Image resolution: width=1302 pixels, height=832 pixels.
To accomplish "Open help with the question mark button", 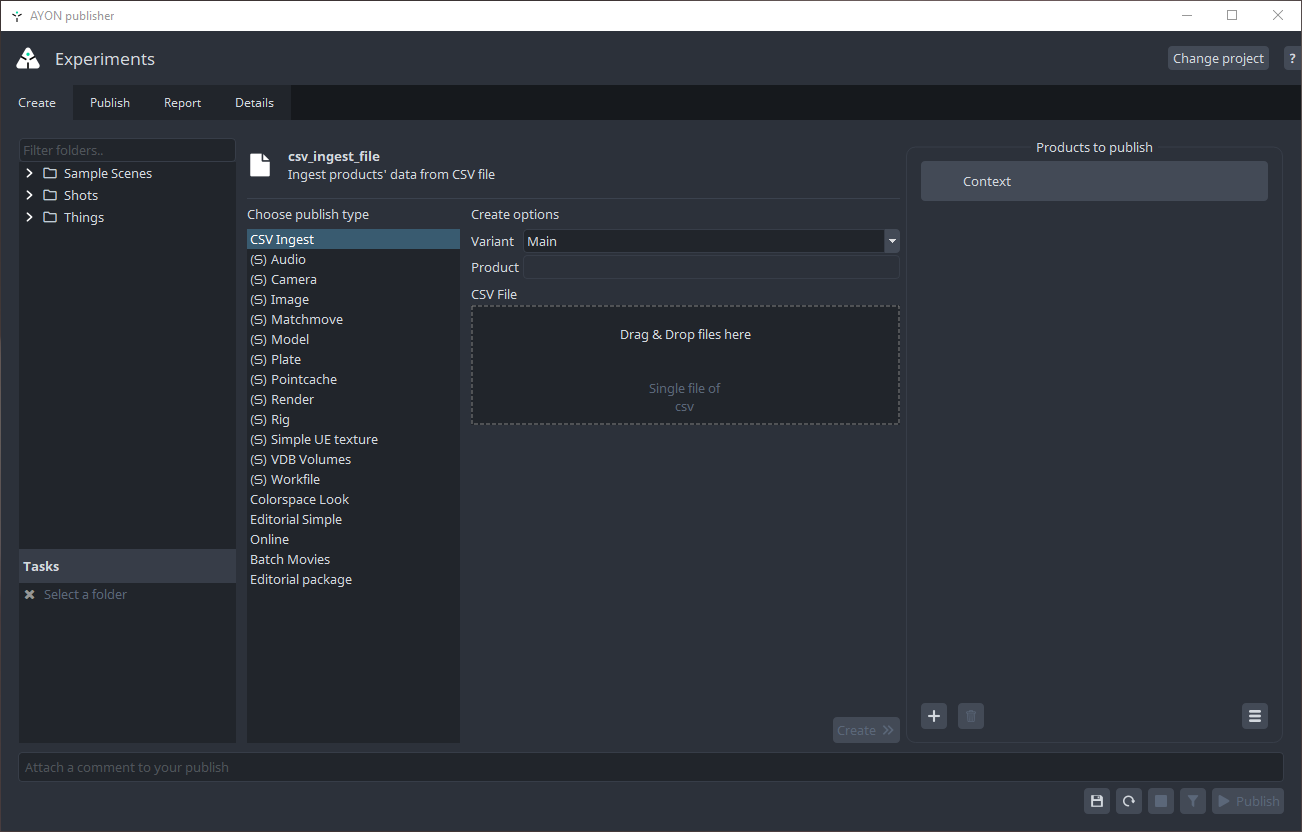I will pyautogui.click(x=1292, y=59).
